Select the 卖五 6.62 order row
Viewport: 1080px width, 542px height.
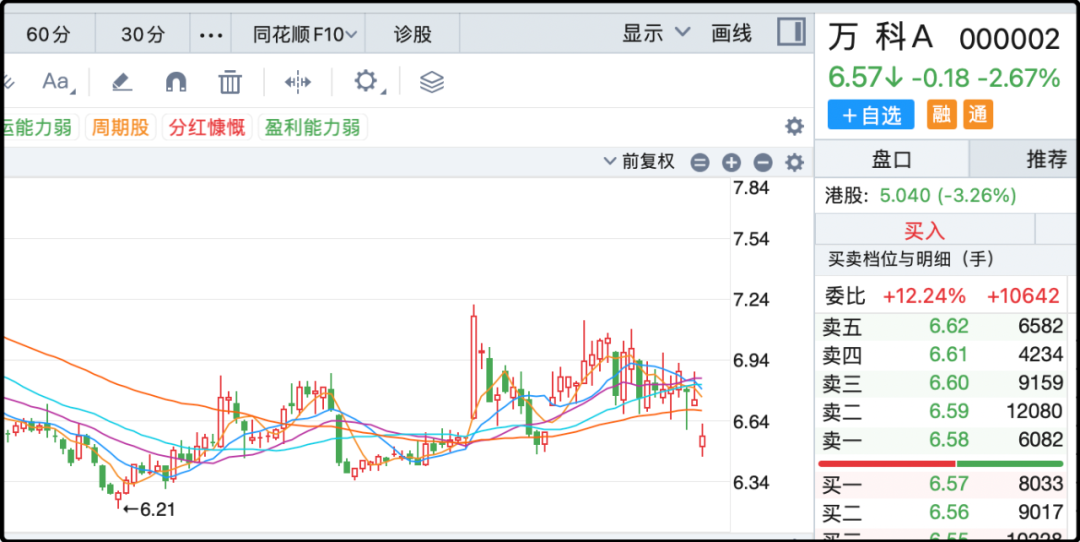(x=943, y=326)
